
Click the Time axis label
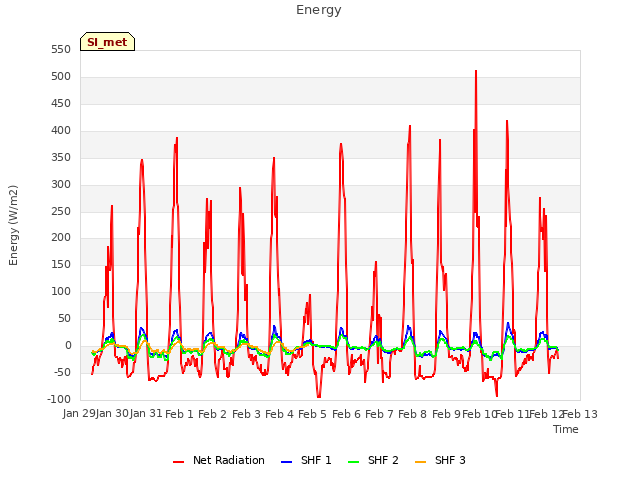pos(566,429)
